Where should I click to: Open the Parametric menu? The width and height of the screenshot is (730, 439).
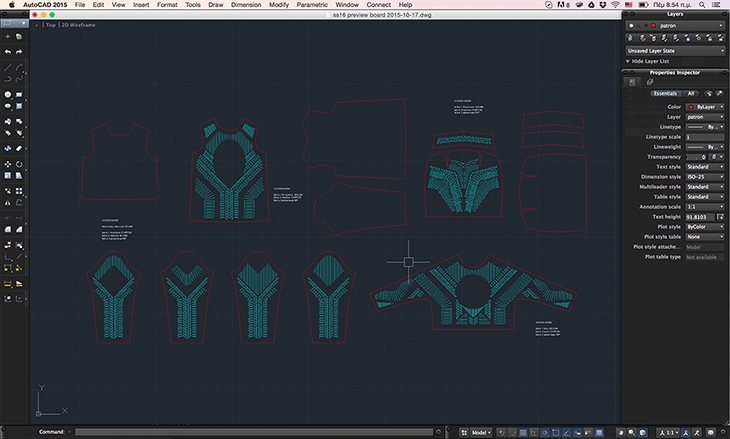pos(312,5)
